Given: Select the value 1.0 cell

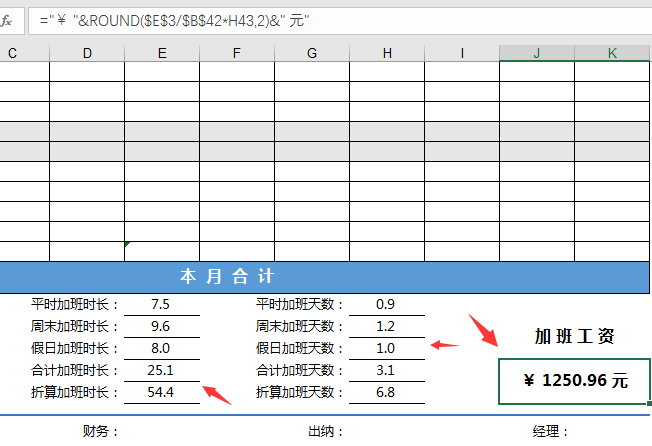Looking at the screenshot, I should click(387, 348).
